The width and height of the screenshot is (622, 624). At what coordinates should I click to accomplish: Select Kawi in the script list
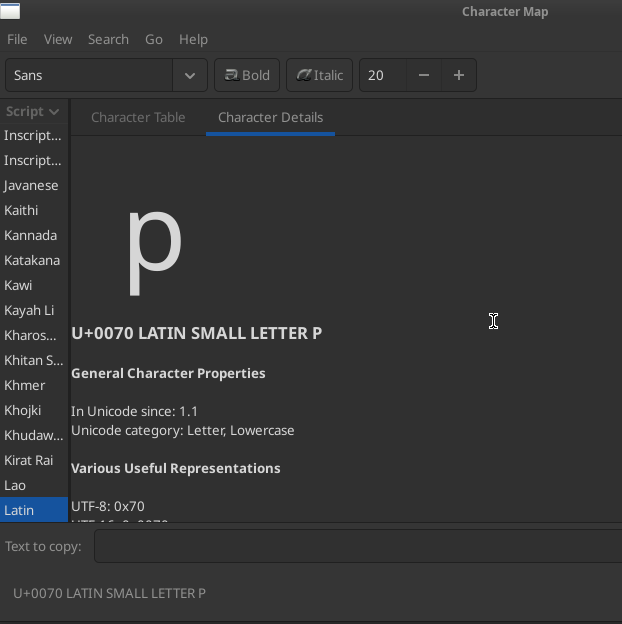(34, 285)
